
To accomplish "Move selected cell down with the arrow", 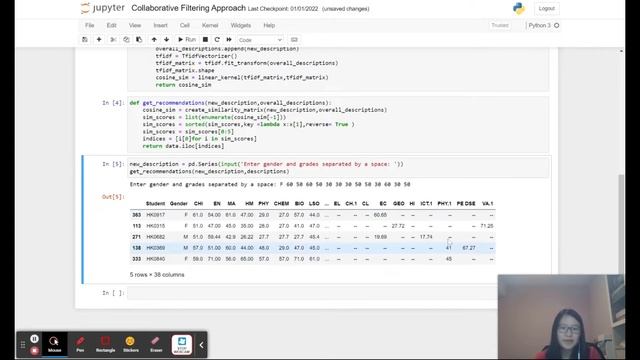I will point(167,40).
